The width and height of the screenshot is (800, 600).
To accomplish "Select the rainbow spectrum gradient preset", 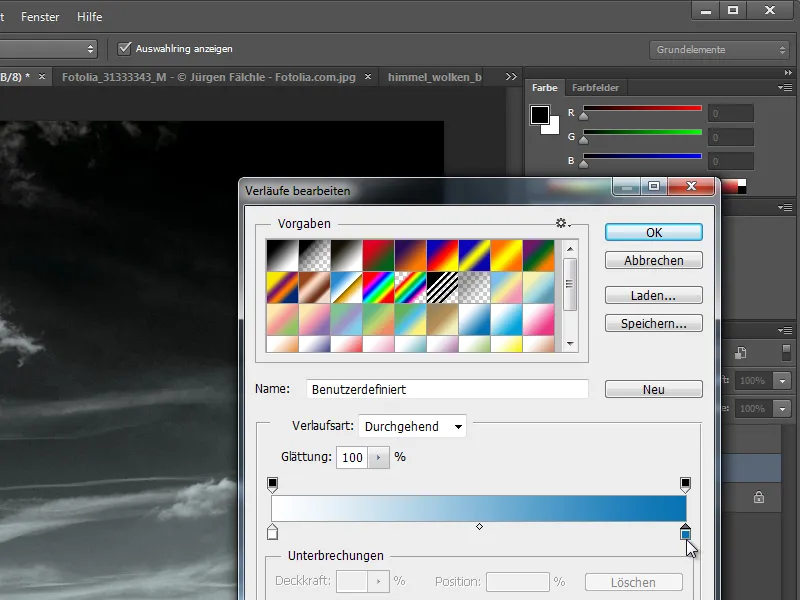I will (378, 288).
